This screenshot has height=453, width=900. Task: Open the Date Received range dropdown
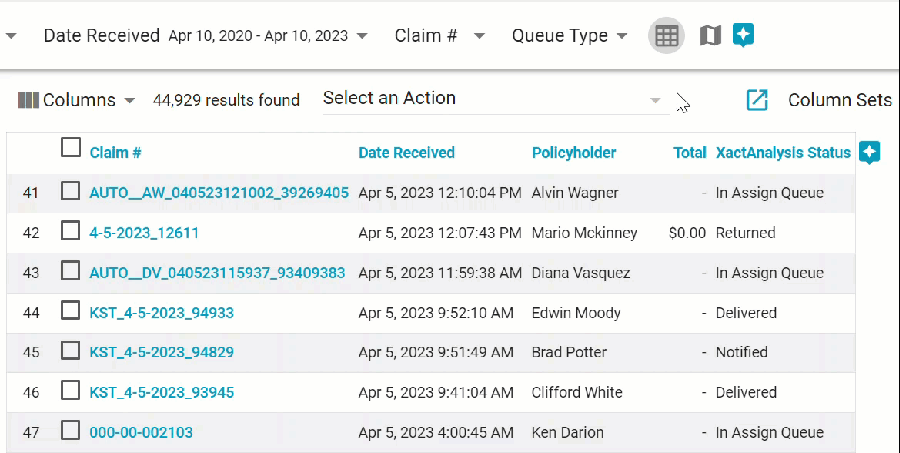361,36
